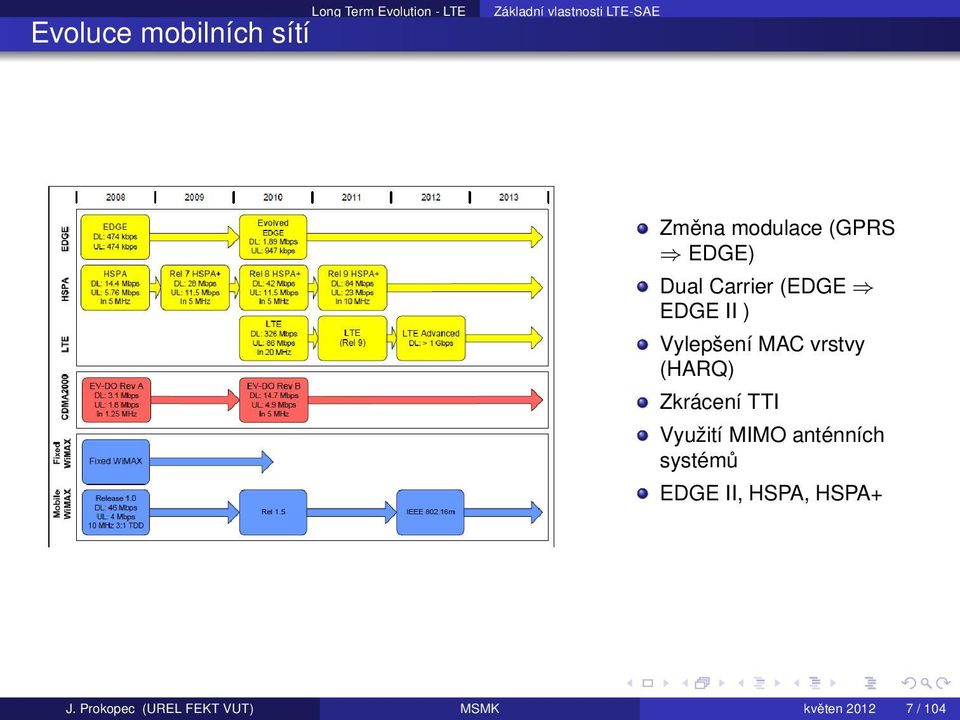Click the květen 2012 date text
The image size is (960, 720).
point(839,708)
